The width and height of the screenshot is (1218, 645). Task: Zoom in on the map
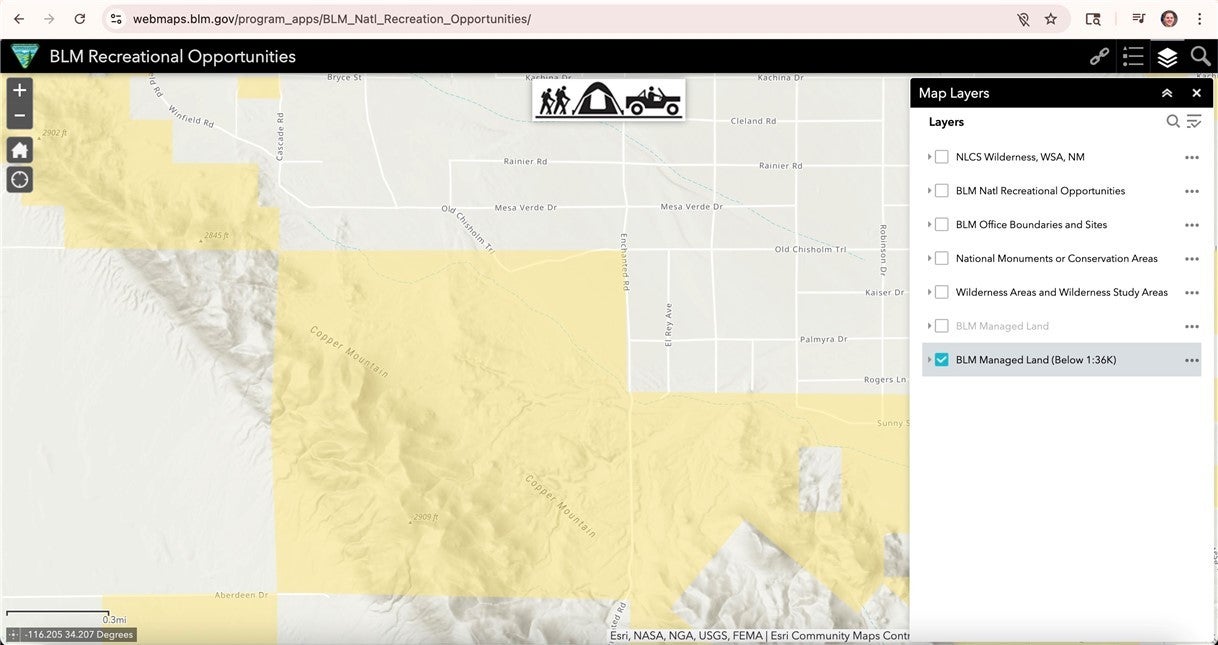[x=20, y=90]
